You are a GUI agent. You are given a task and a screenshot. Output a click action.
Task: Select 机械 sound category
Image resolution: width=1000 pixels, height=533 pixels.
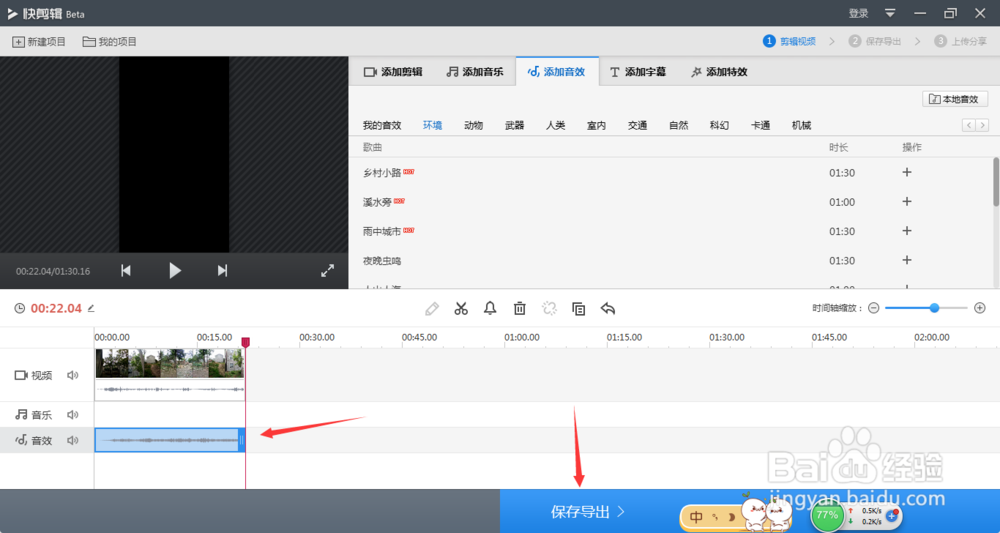tap(801, 126)
